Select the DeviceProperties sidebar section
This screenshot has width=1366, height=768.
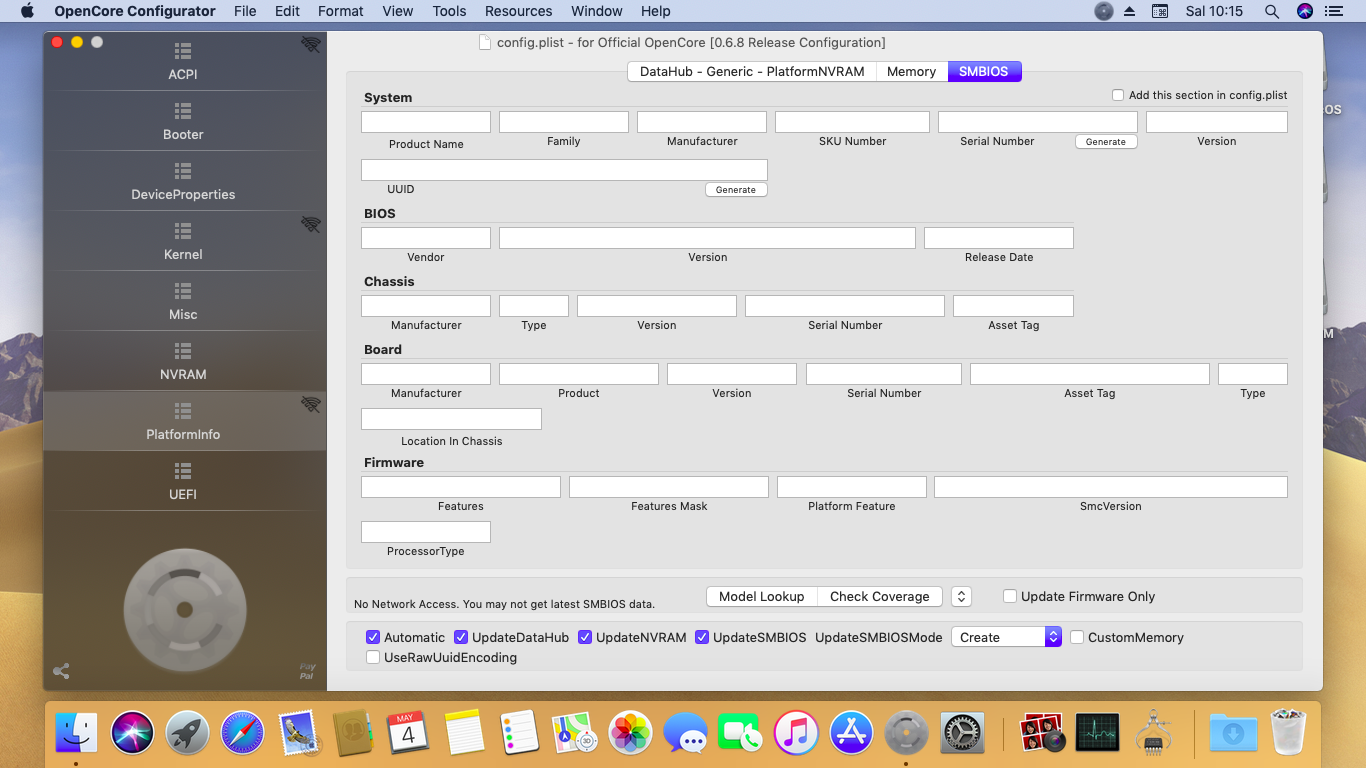pos(184,182)
